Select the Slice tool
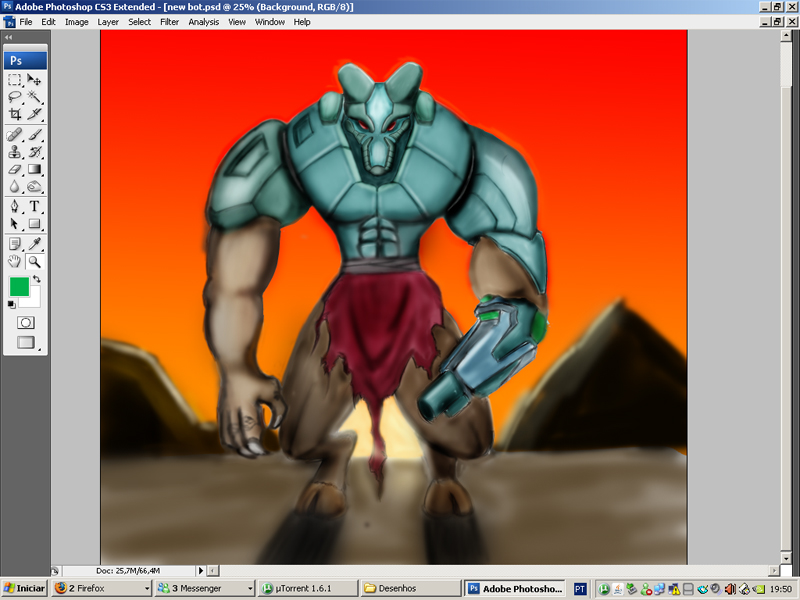This screenshot has width=800, height=600. 34,114
